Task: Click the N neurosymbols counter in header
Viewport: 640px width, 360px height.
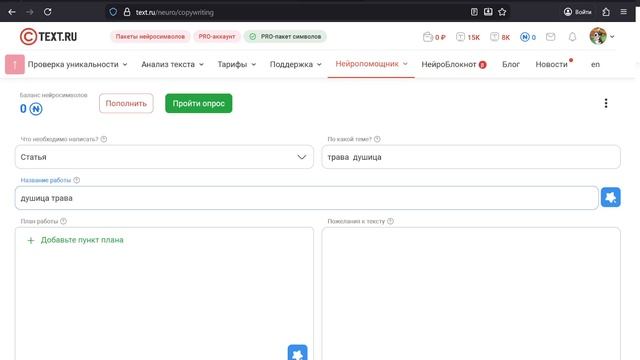Action: [x=528, y=37]
